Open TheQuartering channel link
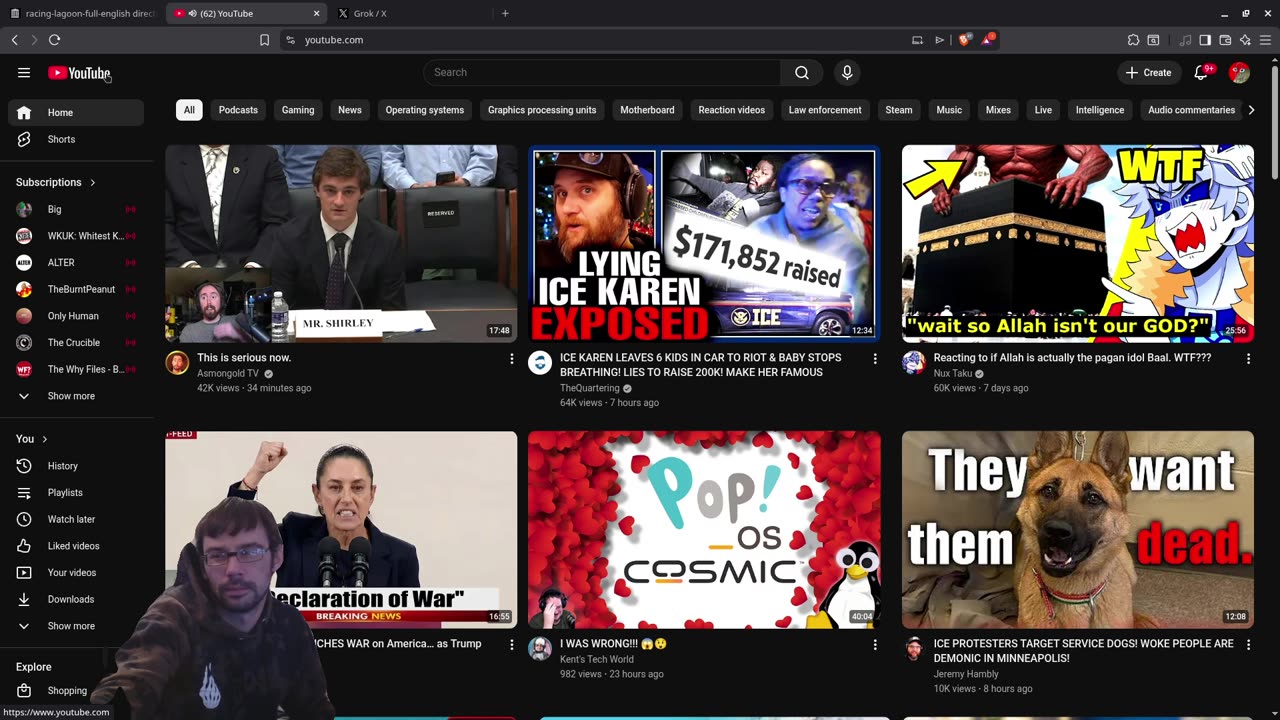The height and width of the screenshot is (720, 1280). [x=590, y=388]
